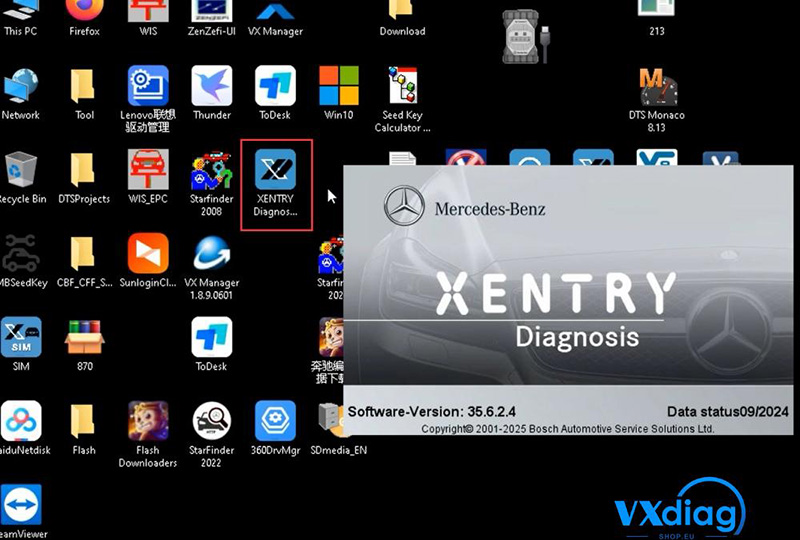The height and width of the screenshot is (540, 800).
Task: Open the Seed Key Calculator shortcut
Action: point(403,100)
